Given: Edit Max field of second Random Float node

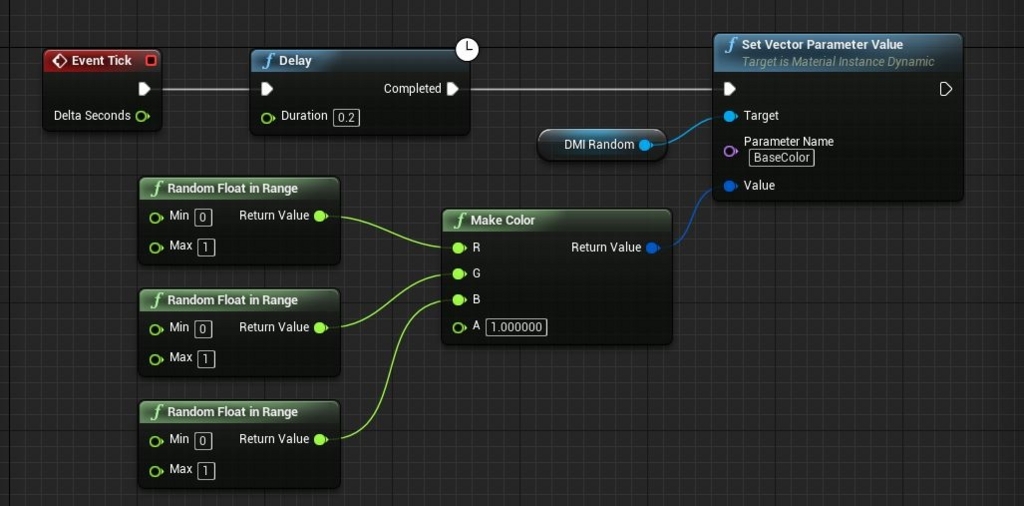Looking at the screenshot, I should coord(206,359).
